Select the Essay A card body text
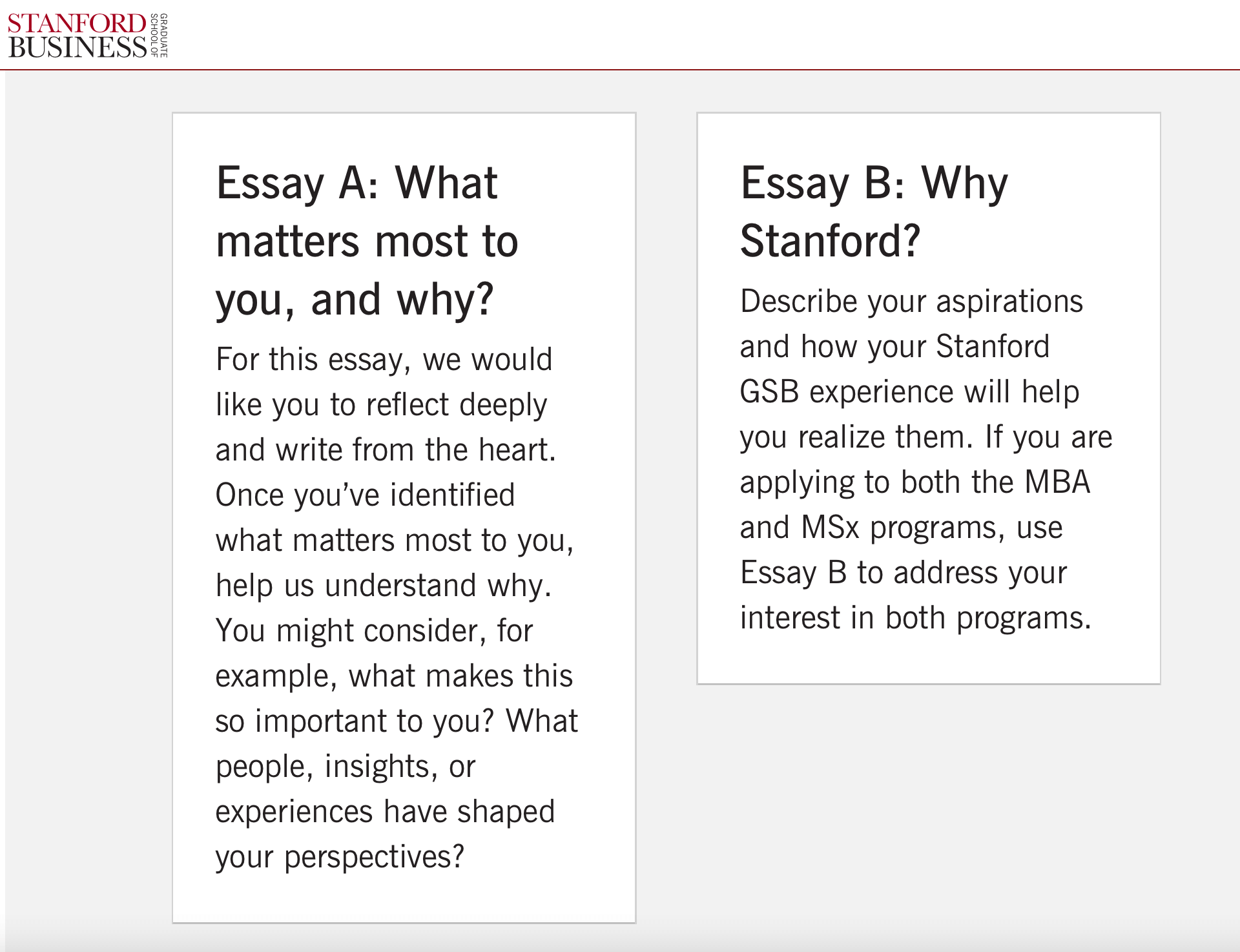This screenshot has height=952, width=1240. tap(397, 608)
